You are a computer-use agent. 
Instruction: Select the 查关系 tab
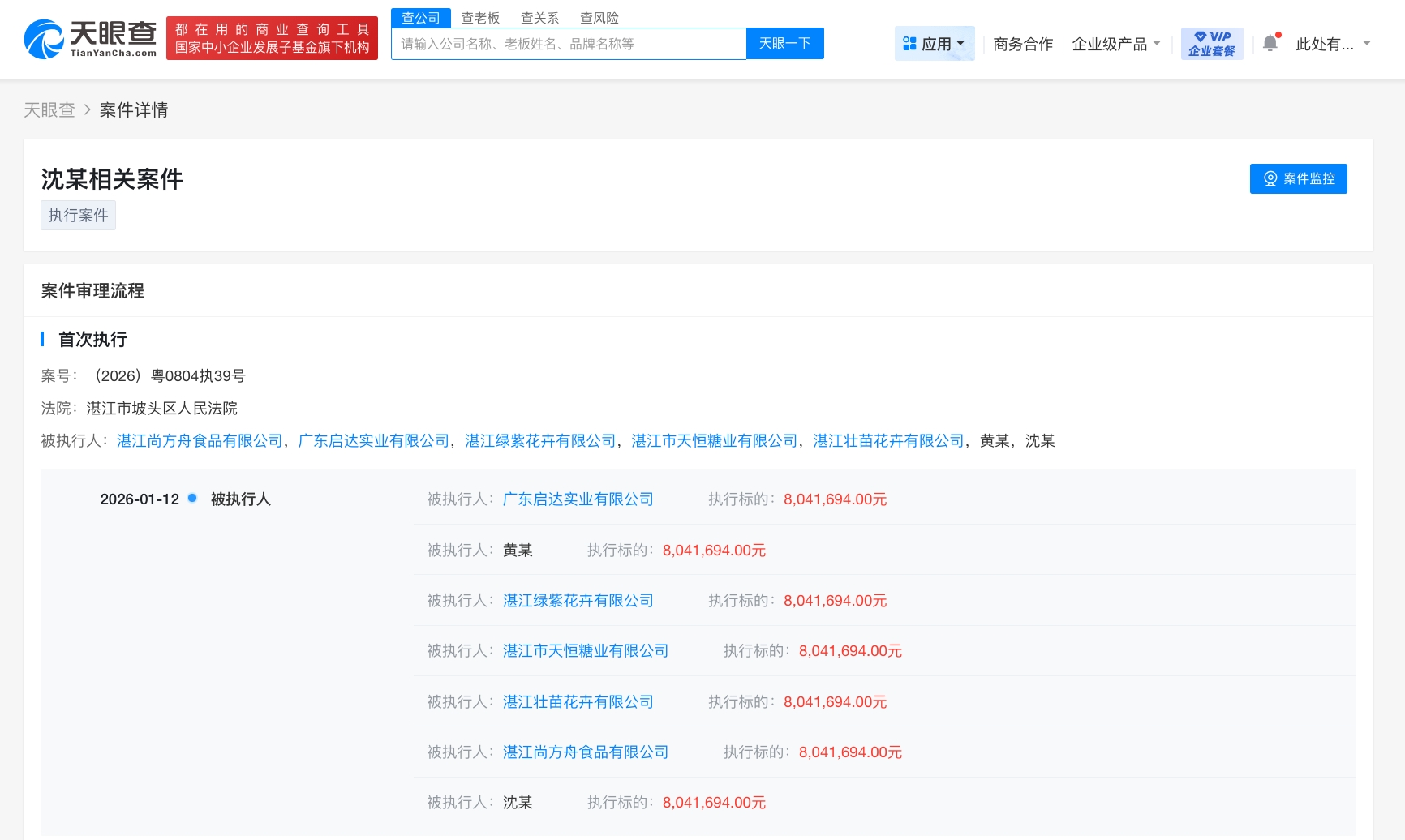tap(539, 17)
